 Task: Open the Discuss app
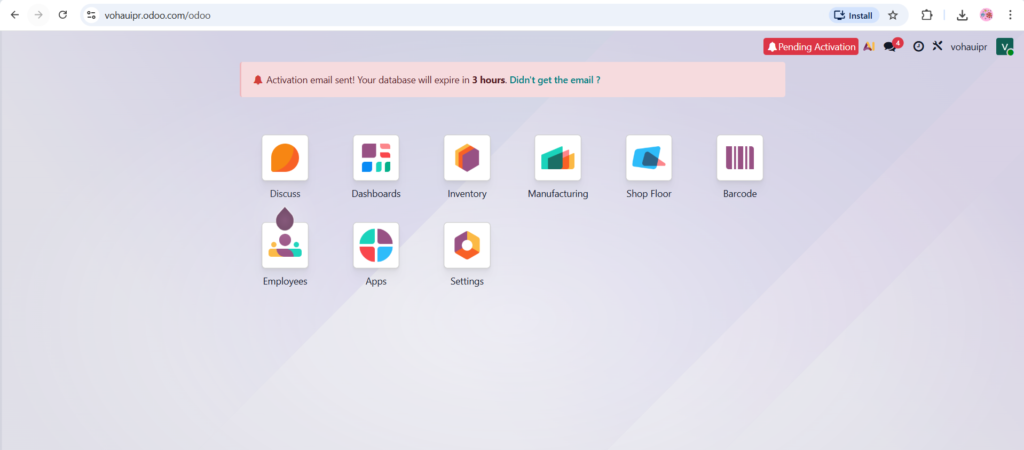click(285, 158)
